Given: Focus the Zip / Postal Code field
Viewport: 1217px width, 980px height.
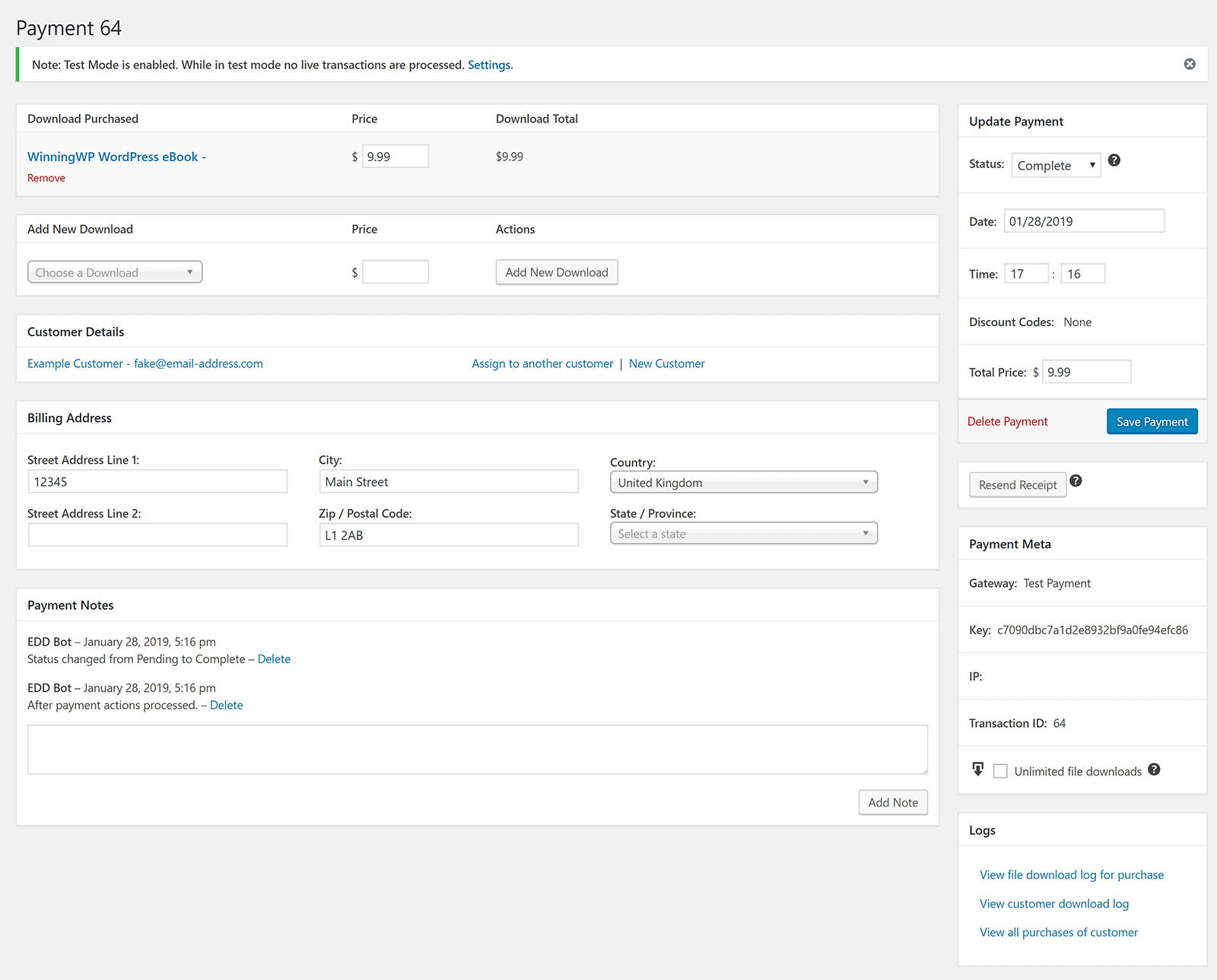Looking at the screenshot, I should click(x=449, y=534).
